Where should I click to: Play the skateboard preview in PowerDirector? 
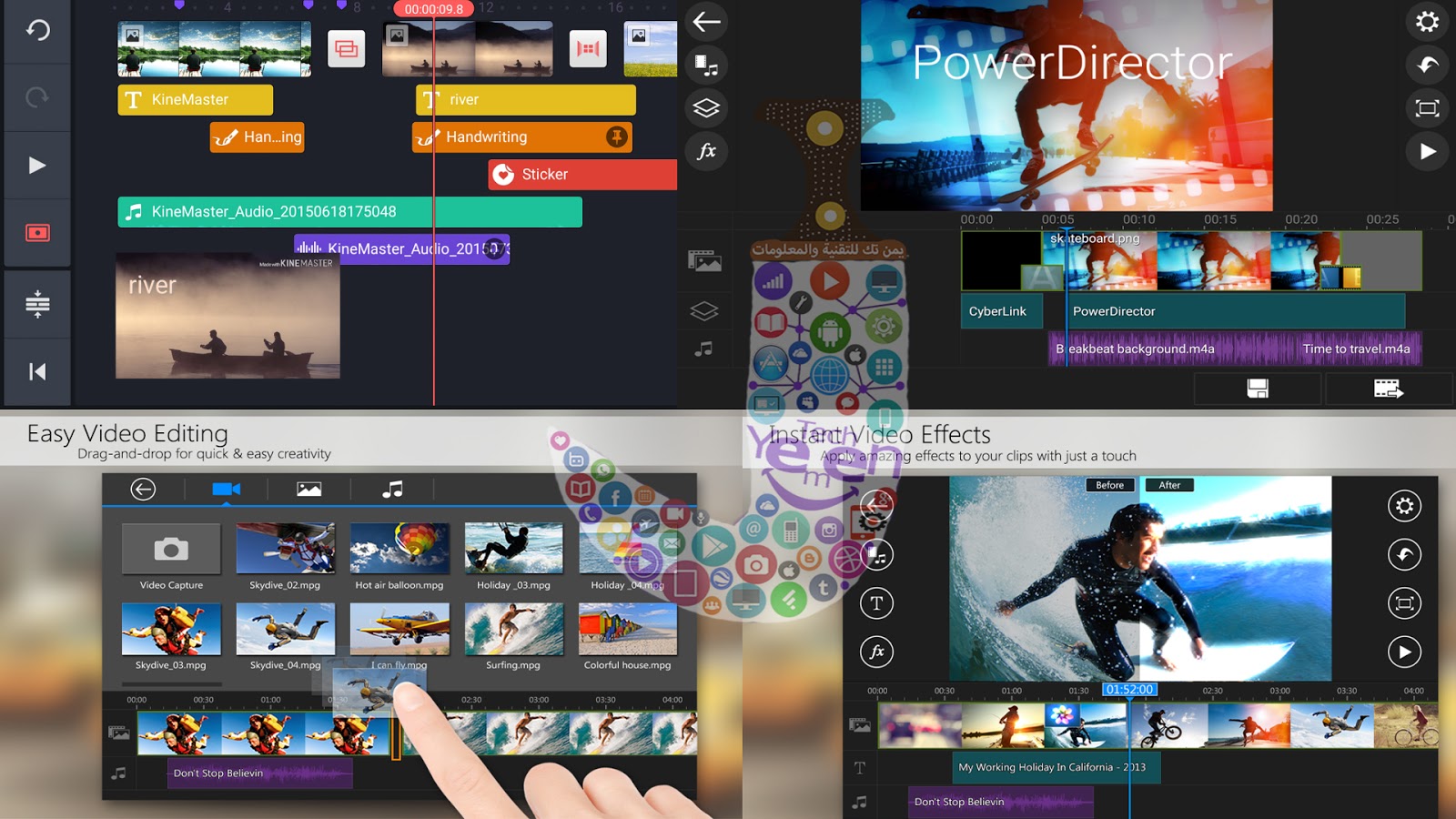(x=1427, y=151)
